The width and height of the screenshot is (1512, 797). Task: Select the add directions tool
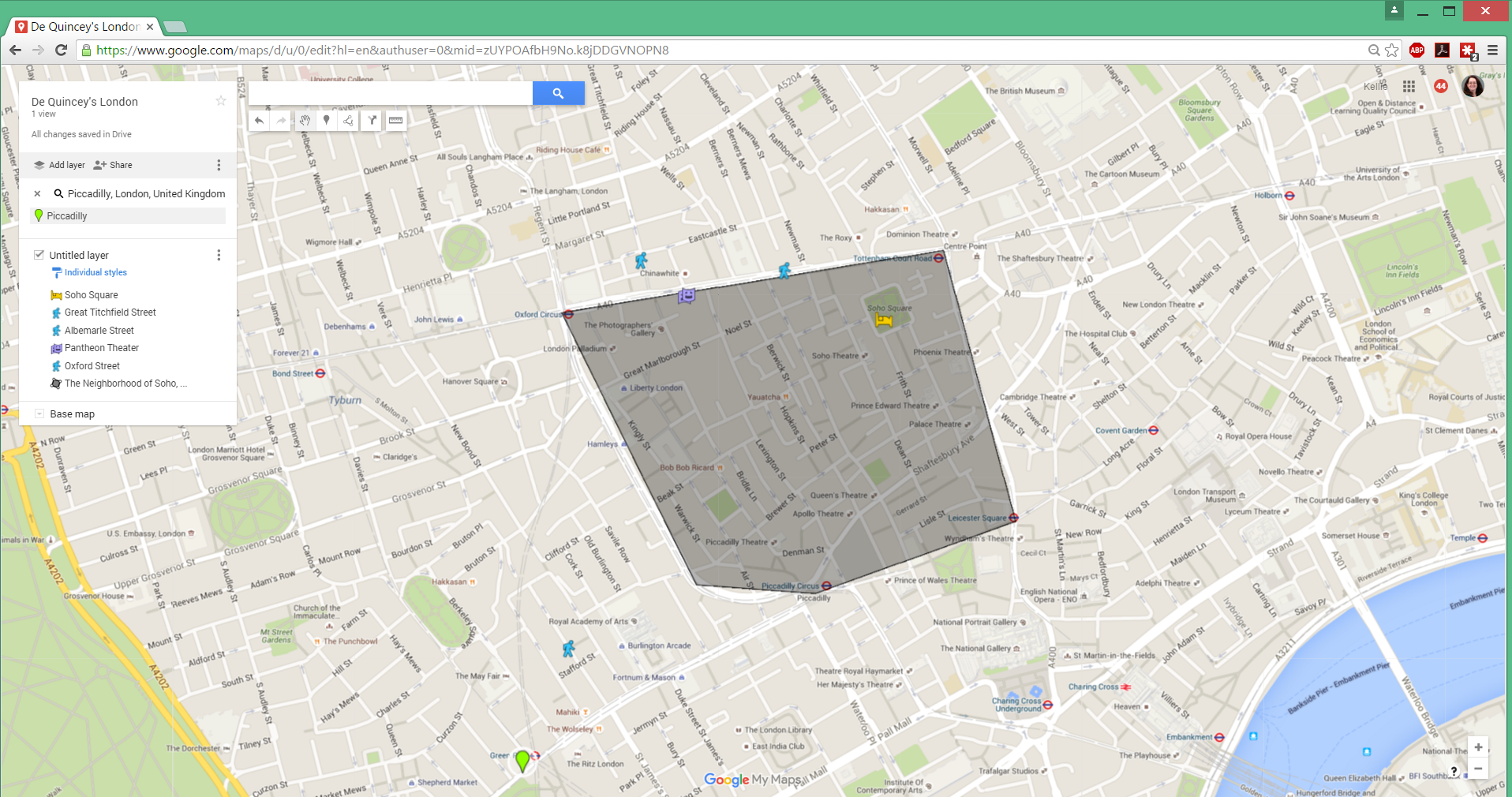pyautogui.click(x=372, y=121)
